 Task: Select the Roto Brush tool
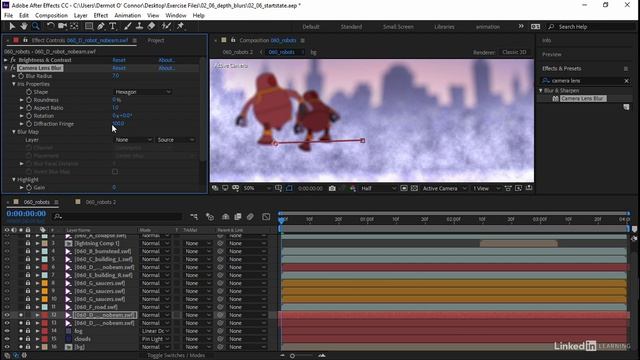(166, 26)
